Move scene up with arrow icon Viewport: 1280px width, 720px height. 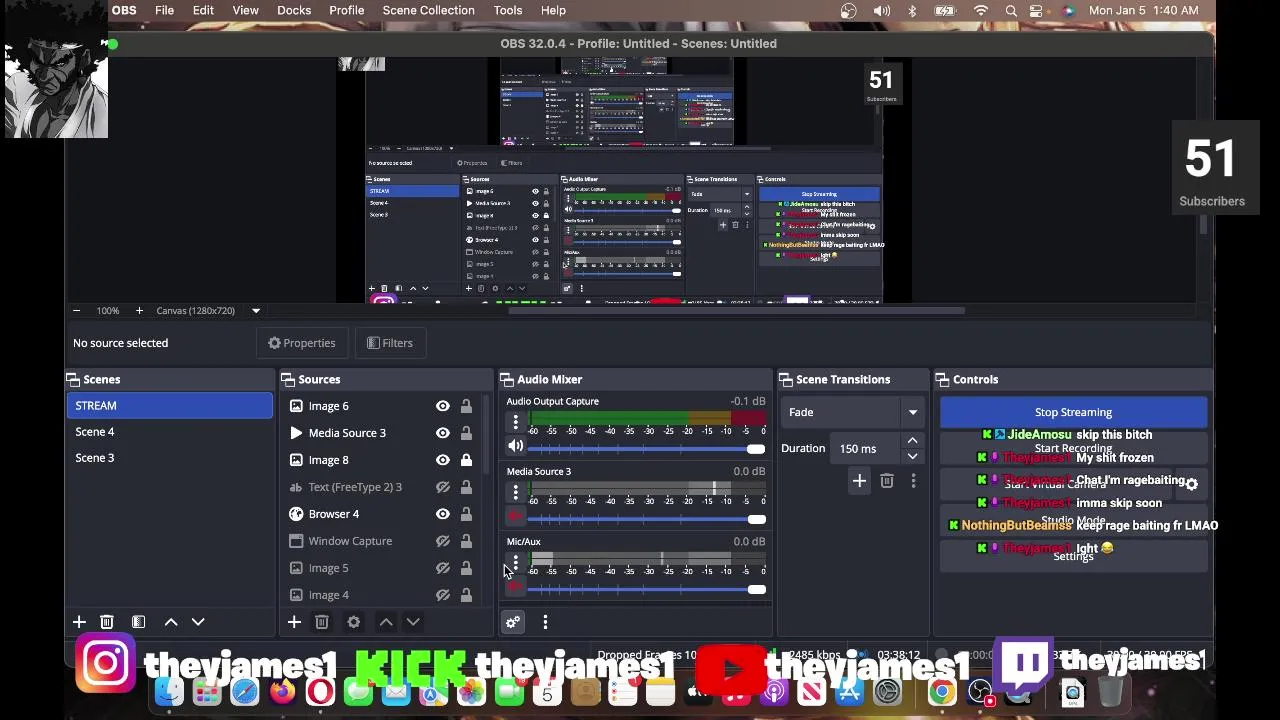[171, 622]
